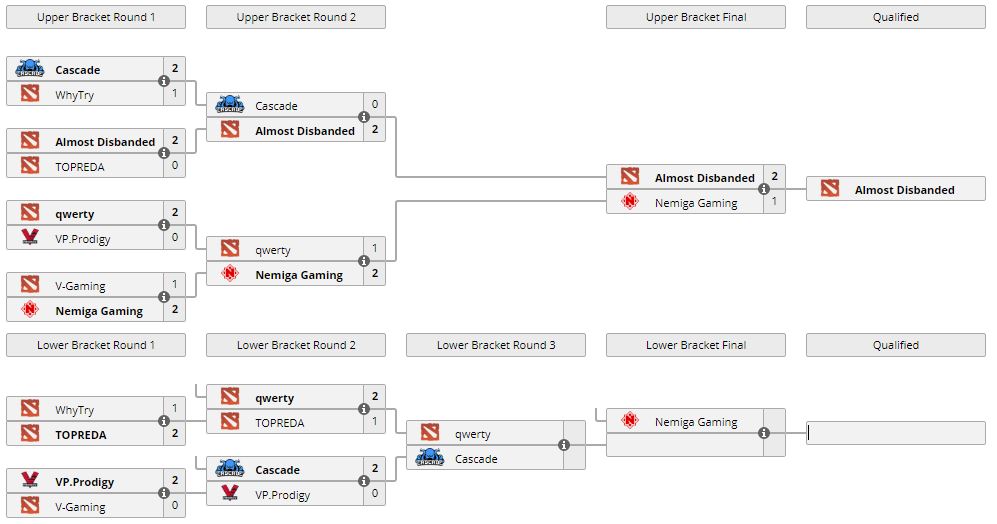The height and width of the screenshot is (524, 997).
Task: Open the WhyTry team link in Upper Round 1
Action: [x=74, y=95]
